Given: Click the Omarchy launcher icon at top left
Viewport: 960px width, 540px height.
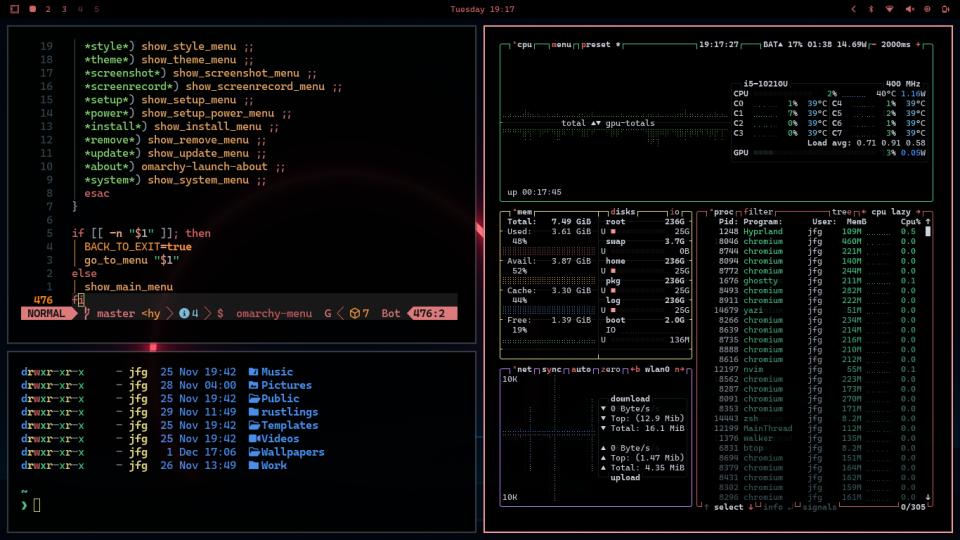Looking at the screenshot, I should click(x=14, y=9).
